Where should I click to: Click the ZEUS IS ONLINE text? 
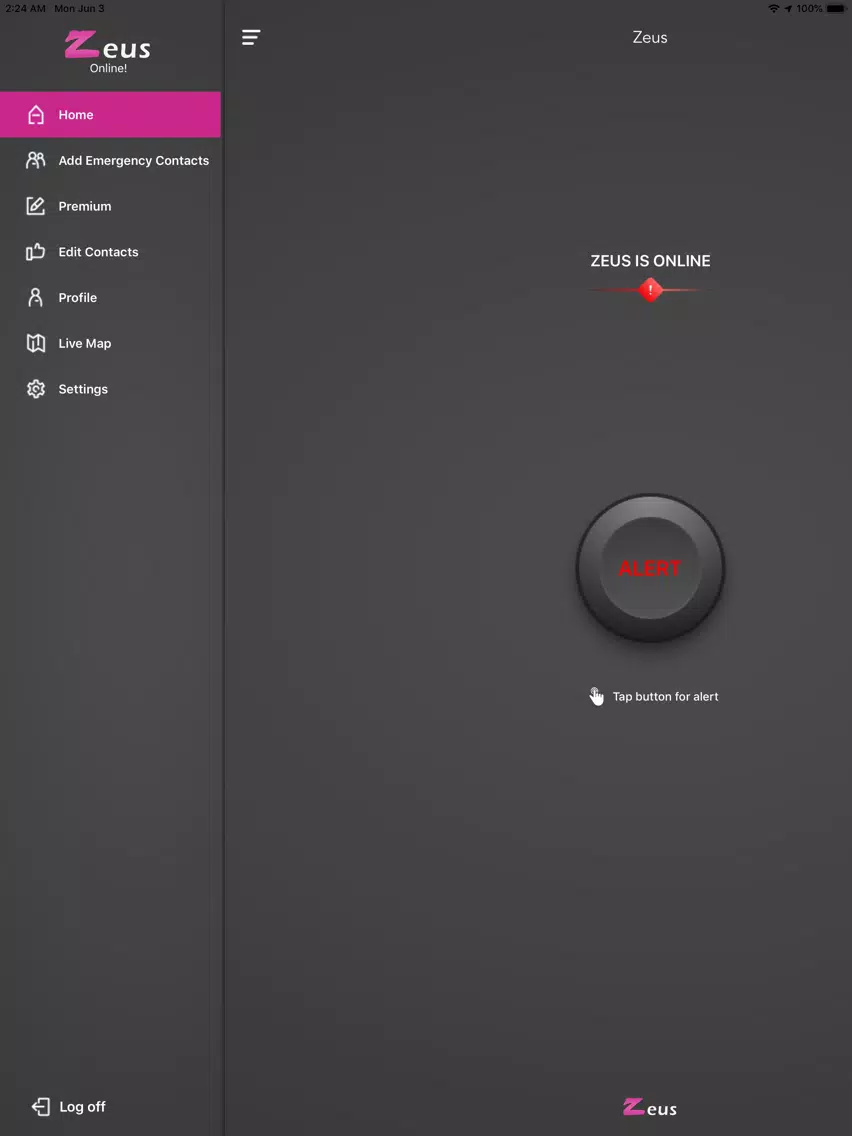650,261
